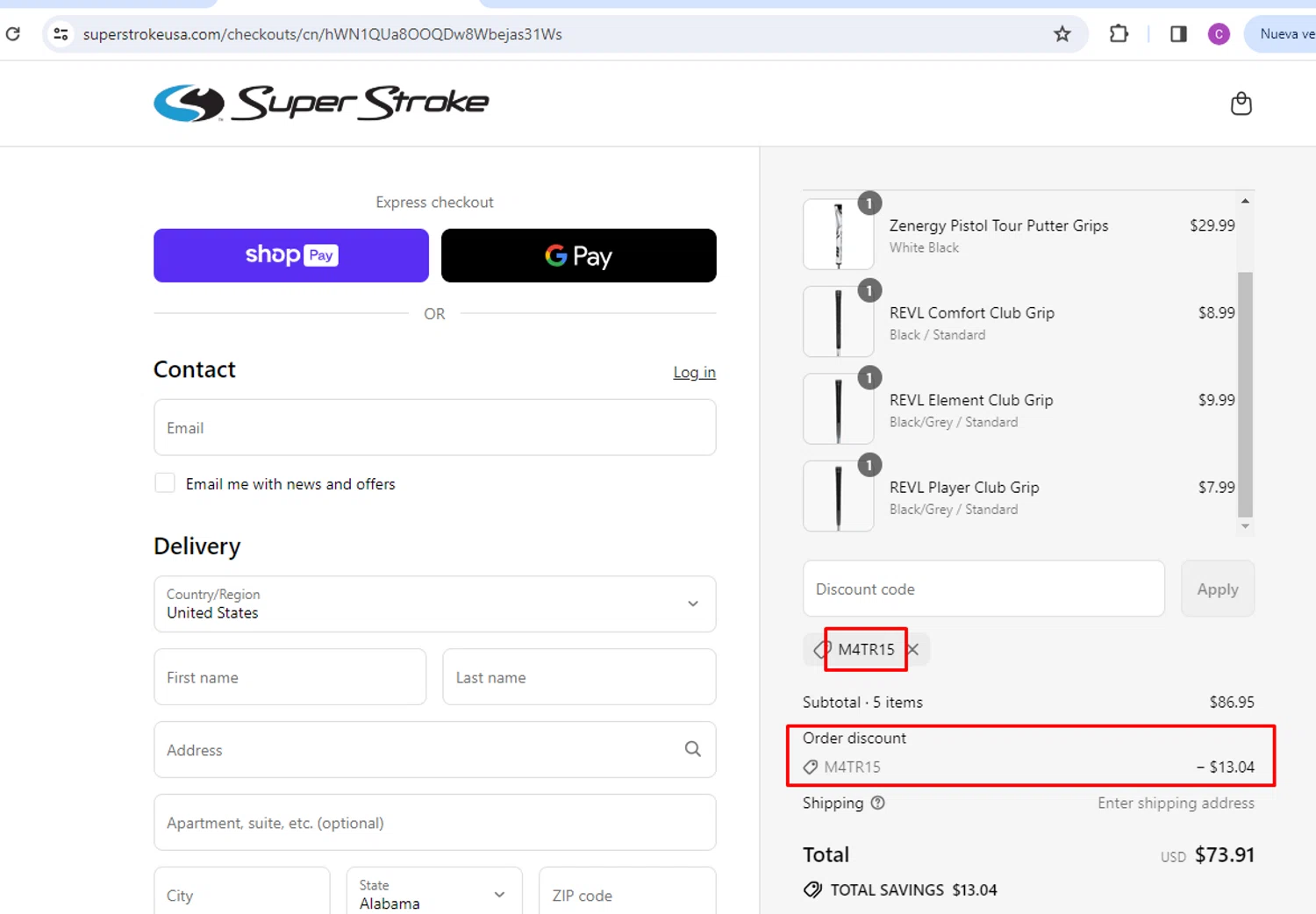Click the Apply discount button
The width and height of the screenshot is (1316, 914).
[x=1217, y=589]
